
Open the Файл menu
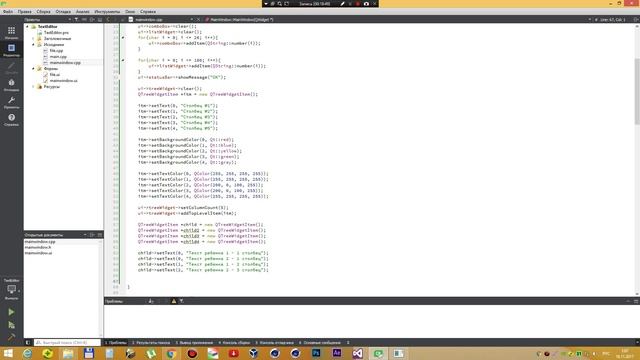(x=8, y=11)
